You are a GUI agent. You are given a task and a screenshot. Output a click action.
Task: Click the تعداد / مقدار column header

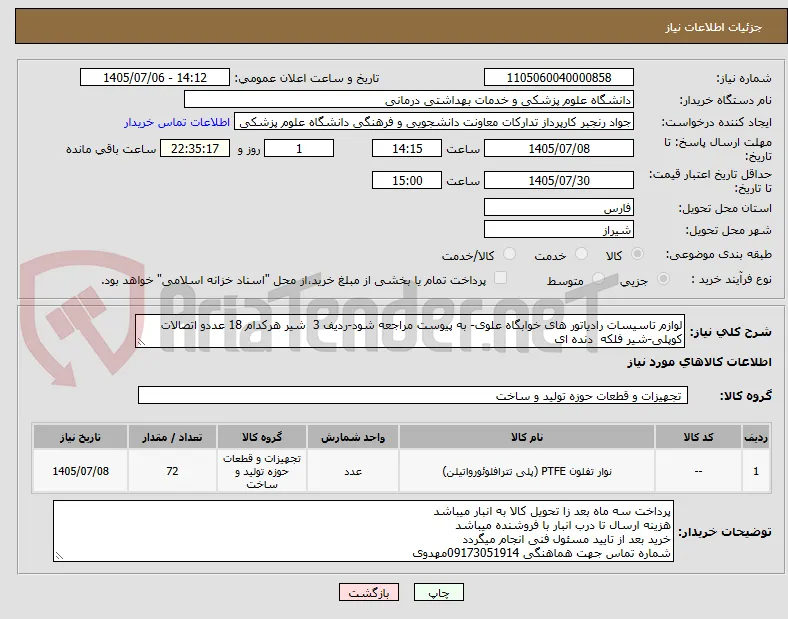pyautogui.click(x=172, y=437)
